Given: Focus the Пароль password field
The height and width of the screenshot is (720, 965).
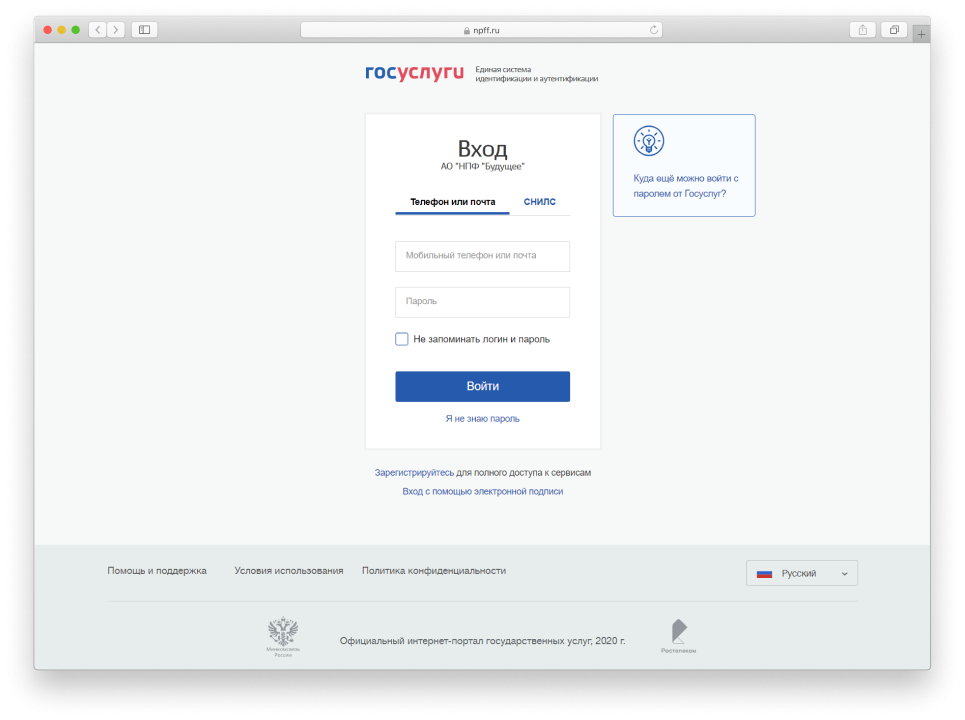Looking at the screenshot, I should point(482,302).
